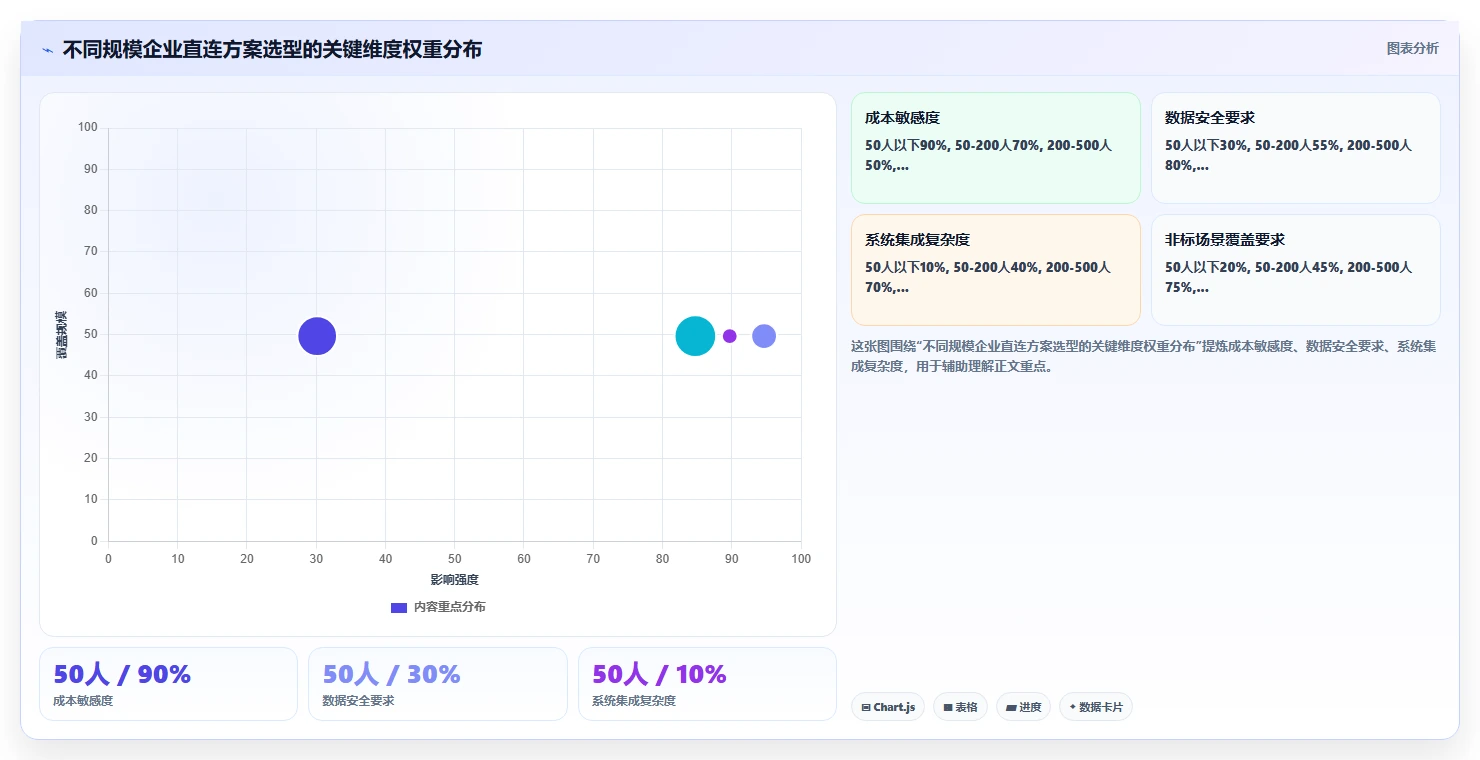Click the 系统集成复杂度 label under 50人 / 10%
This screenshot has width=1480, height=760.
634,701
